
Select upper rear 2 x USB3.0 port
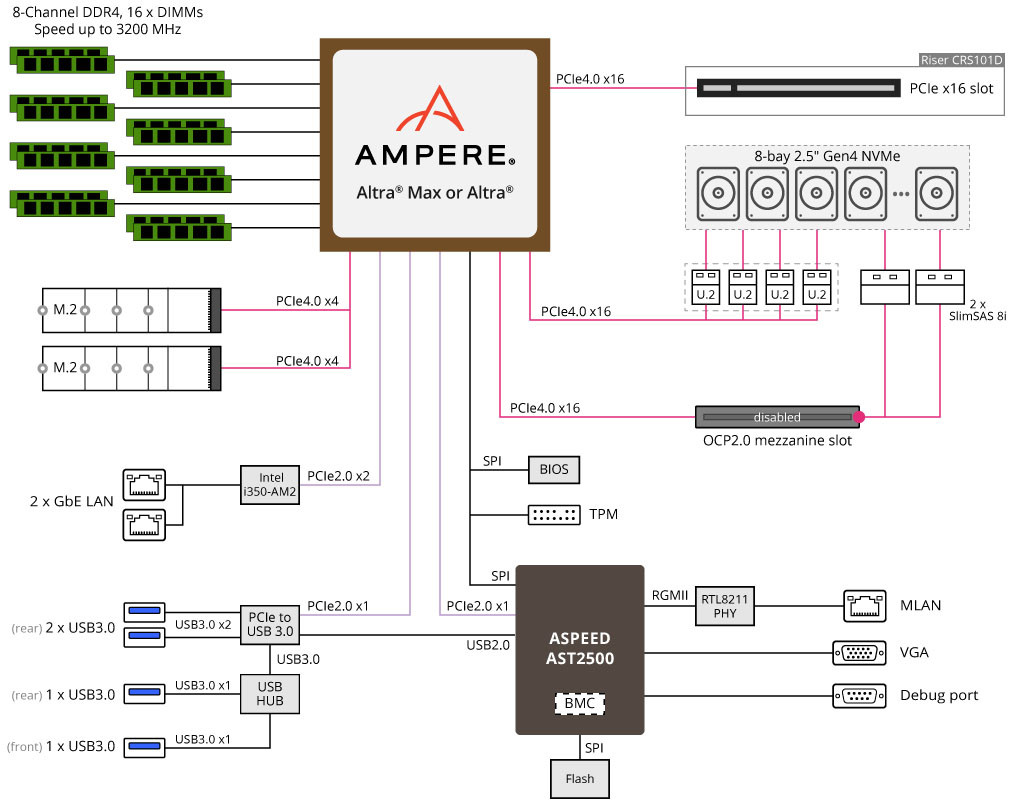coord(144,610)
